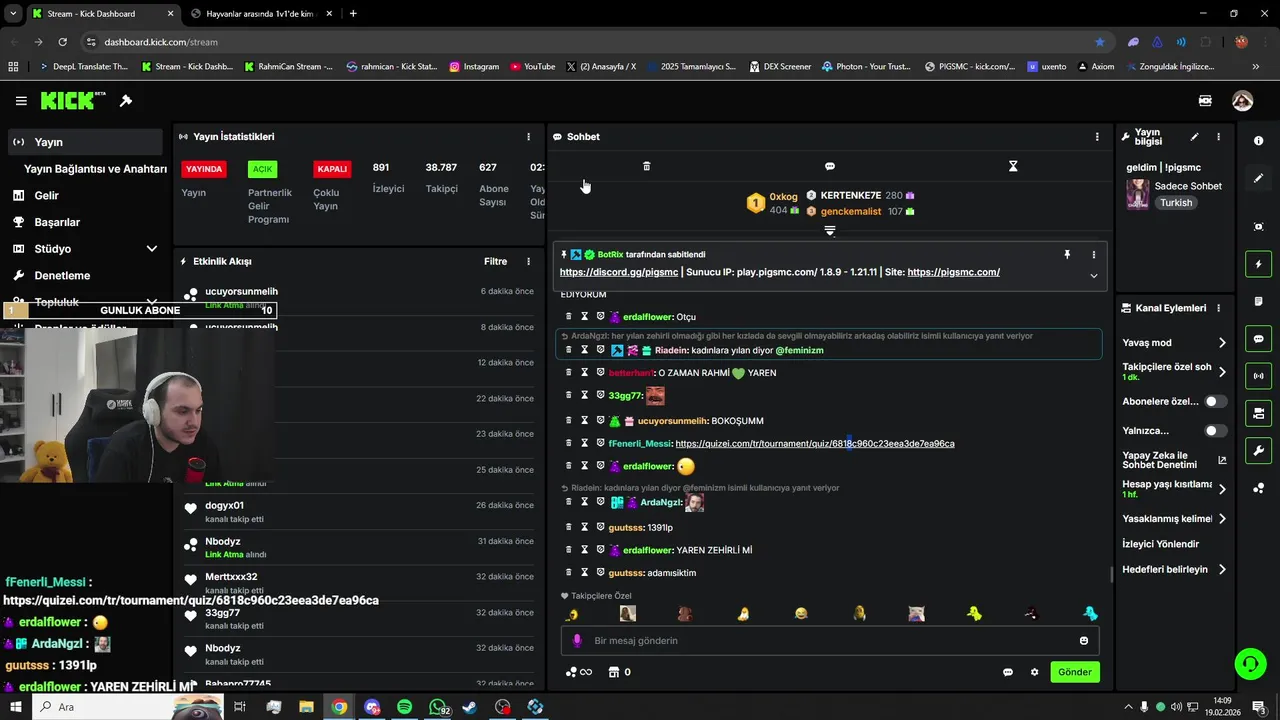Select the hourglass icon under Sohbet header
The width and height of the screenshot is (1280, 720).
[1013, 166]
